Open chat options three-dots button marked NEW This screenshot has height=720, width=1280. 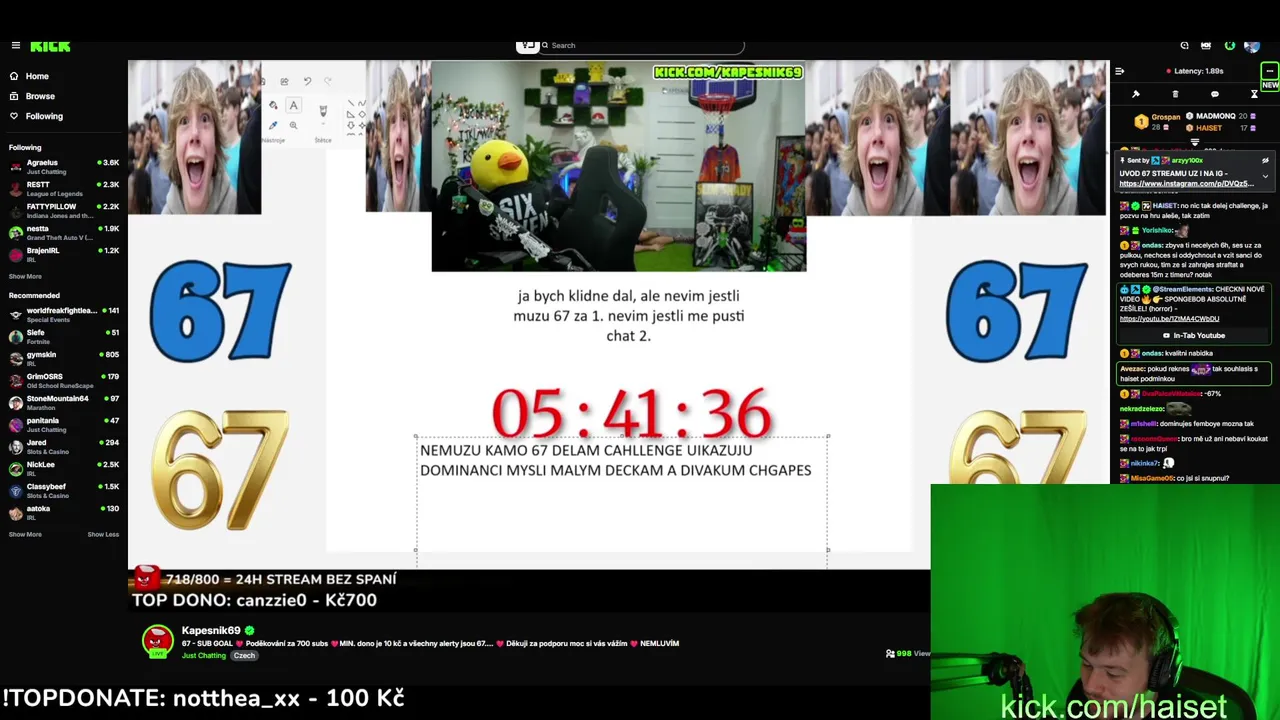(x=1269, y=71)
